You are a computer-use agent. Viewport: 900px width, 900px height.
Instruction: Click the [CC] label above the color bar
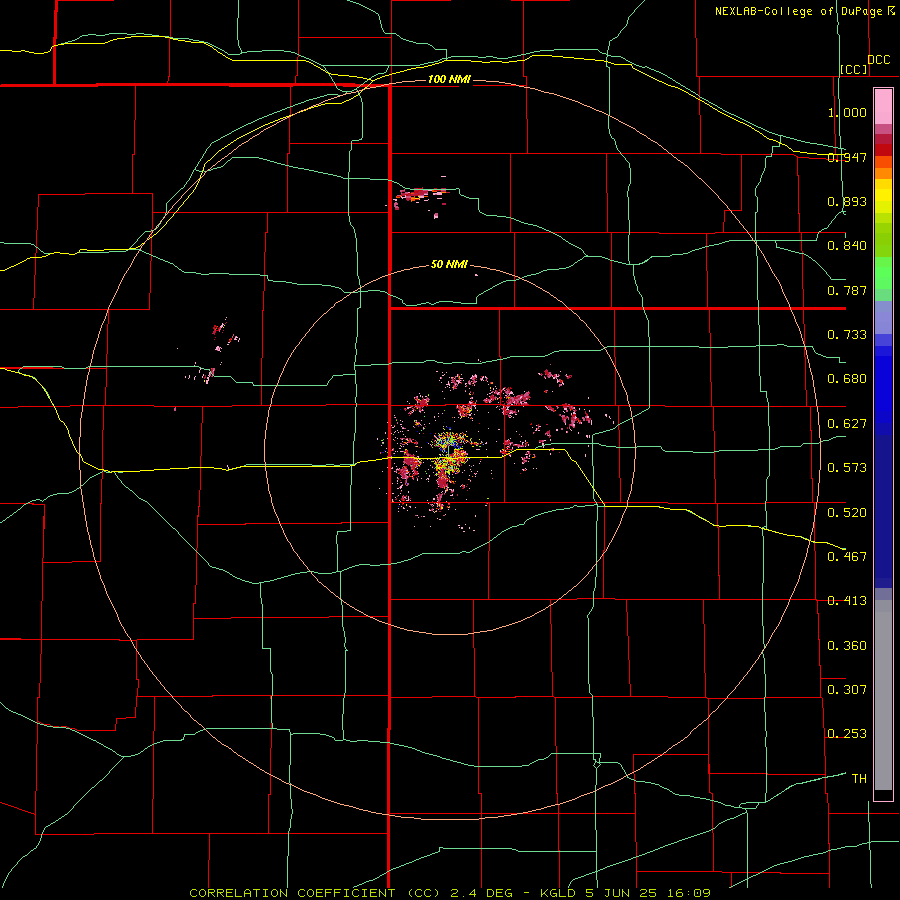(854, 69)
